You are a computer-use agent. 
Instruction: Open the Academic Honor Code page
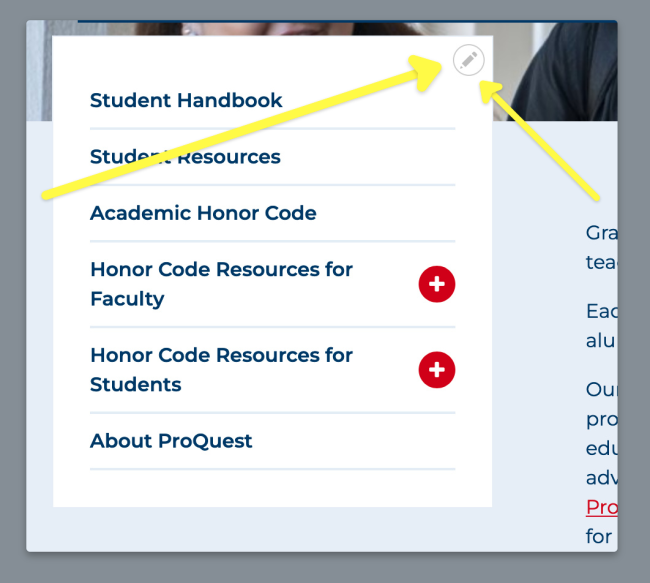click(x=203, y=213)
